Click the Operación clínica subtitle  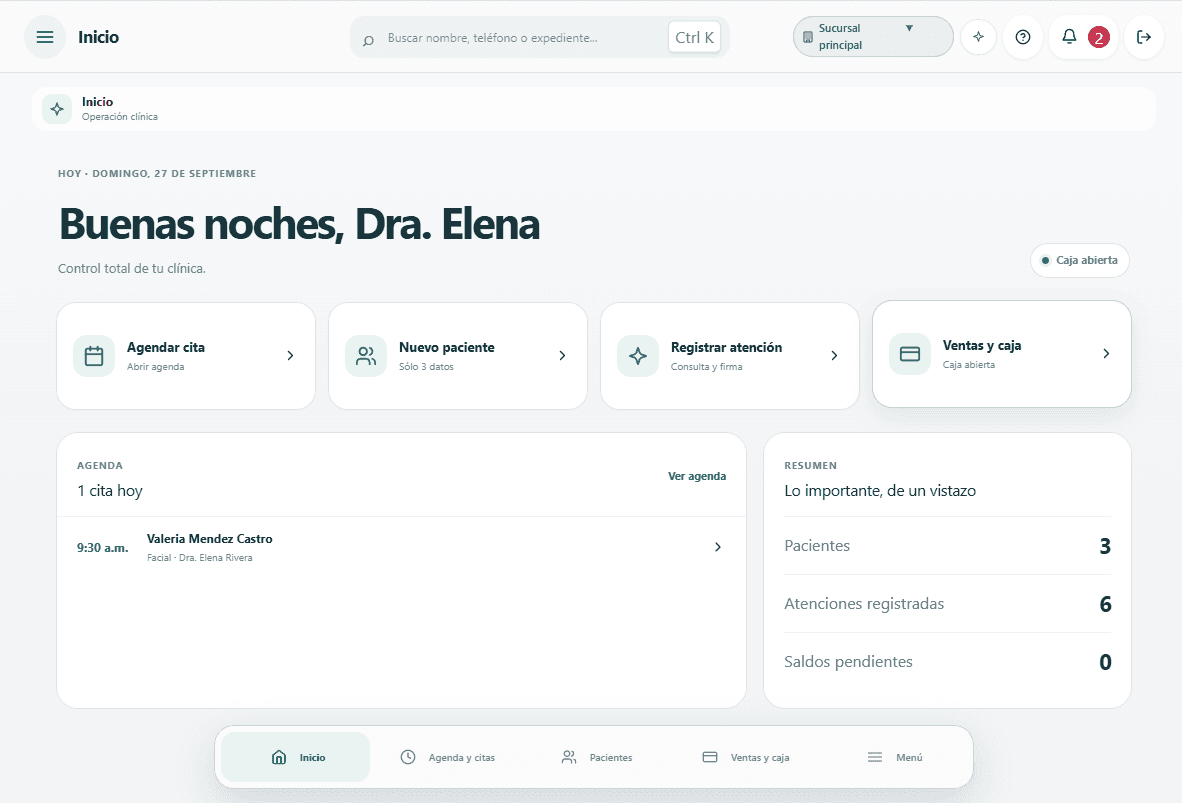(x=120, y=117)
